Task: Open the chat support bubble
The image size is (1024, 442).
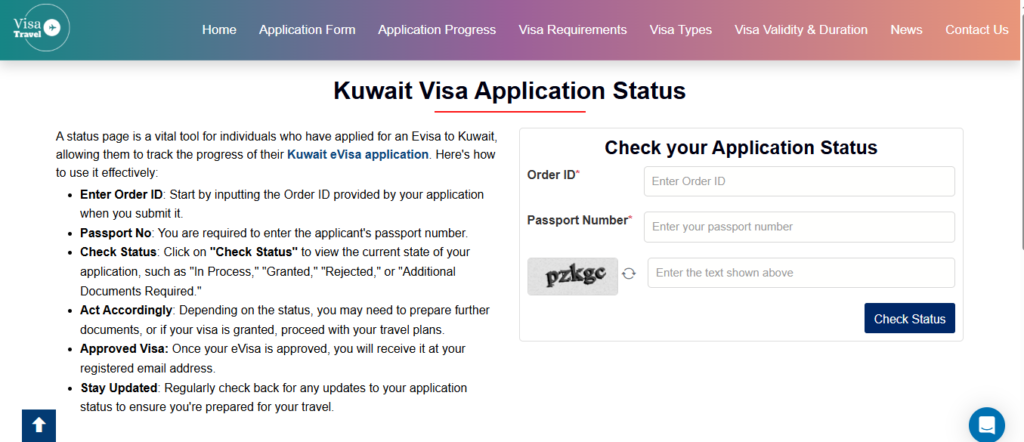Action: click(986, 424)
